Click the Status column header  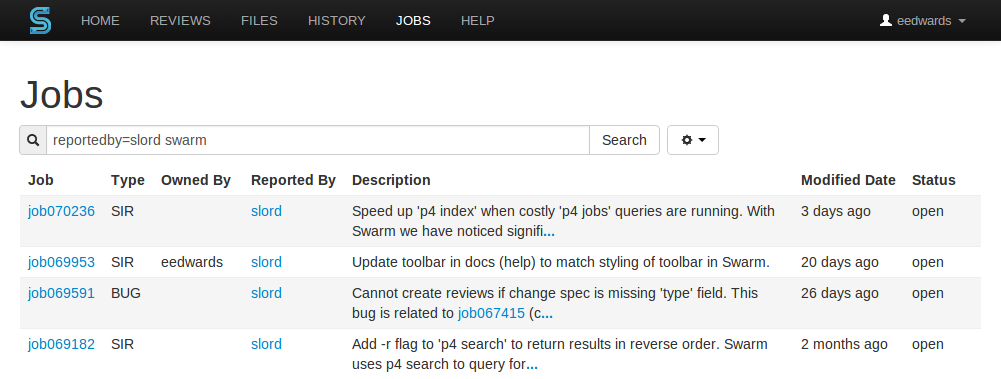tap(933, 180)
